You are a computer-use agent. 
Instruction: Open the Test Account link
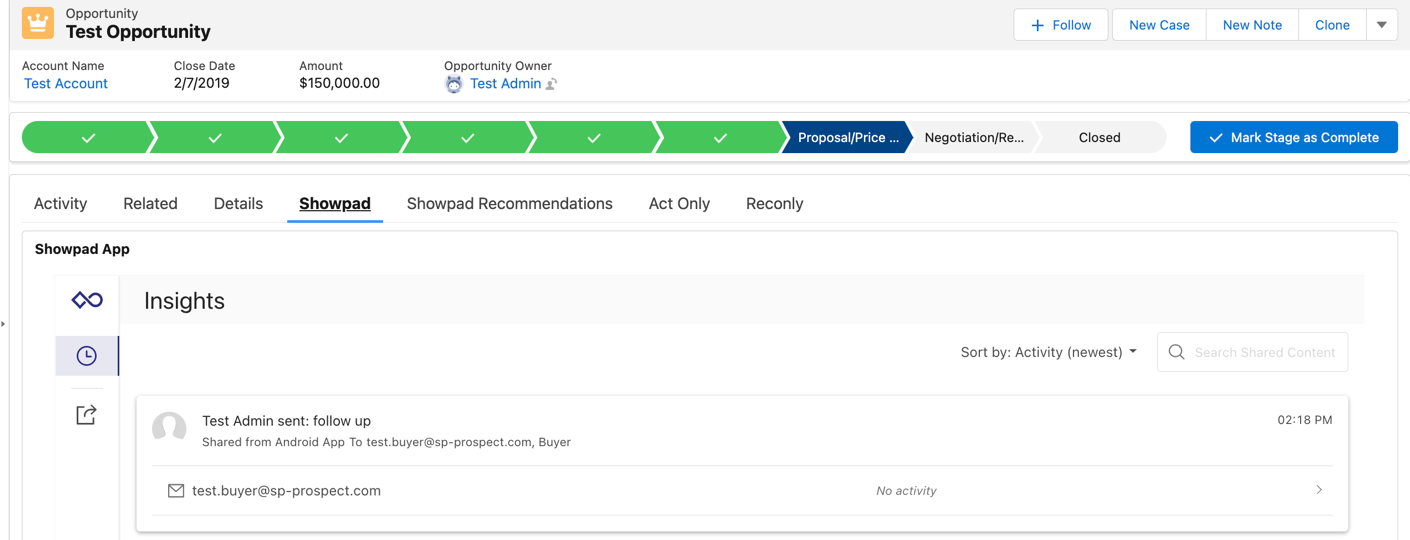(66, 84)
